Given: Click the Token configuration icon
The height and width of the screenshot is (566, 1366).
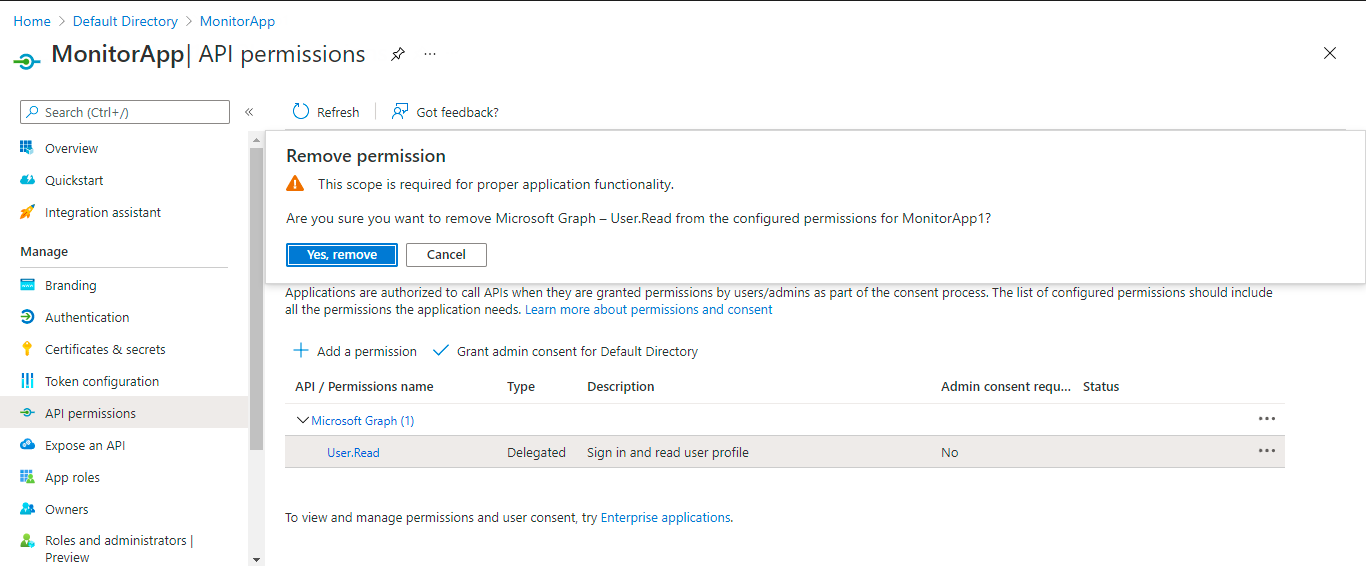Looking at the screenshot, I should 27,381.
